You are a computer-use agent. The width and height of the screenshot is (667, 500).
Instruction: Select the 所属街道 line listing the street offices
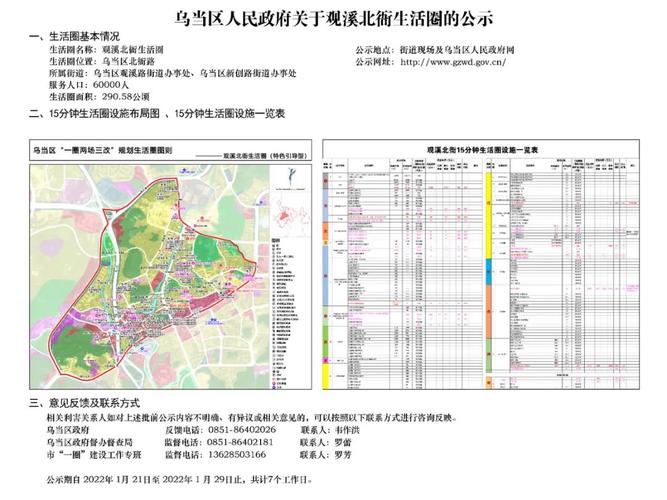173,73
